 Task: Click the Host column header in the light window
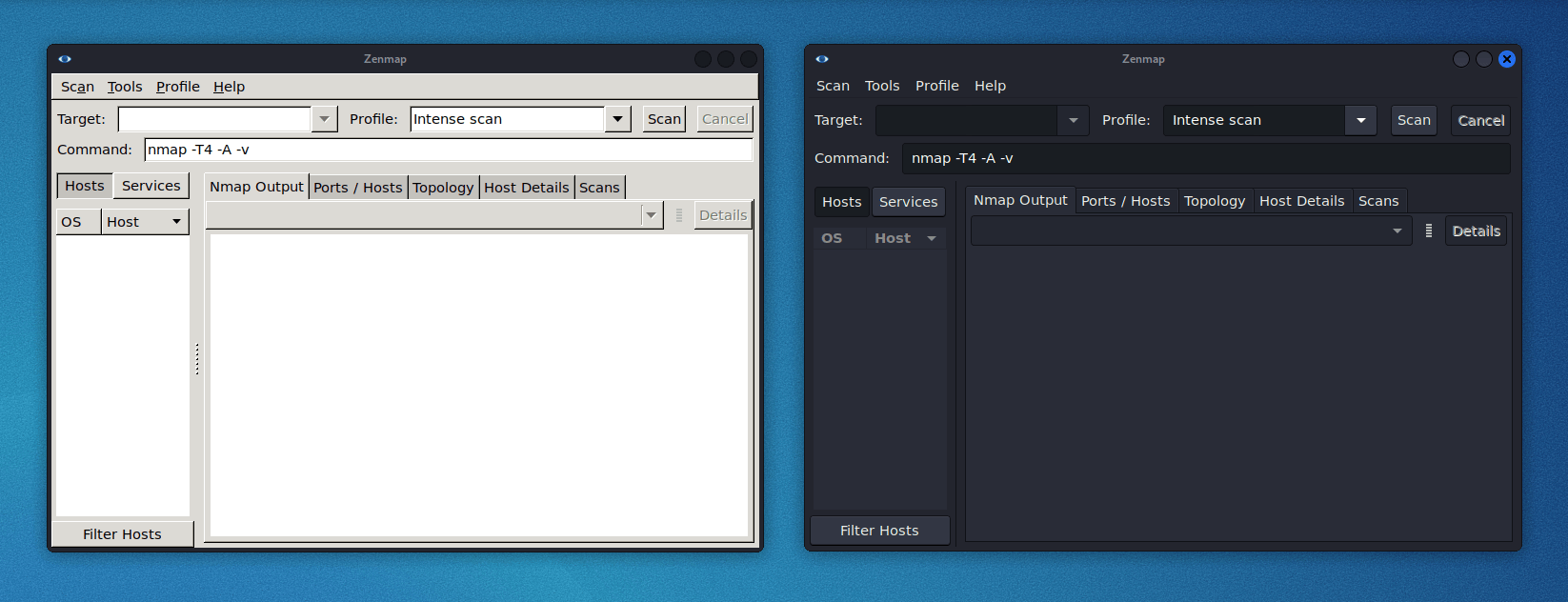tap(143, 222)
